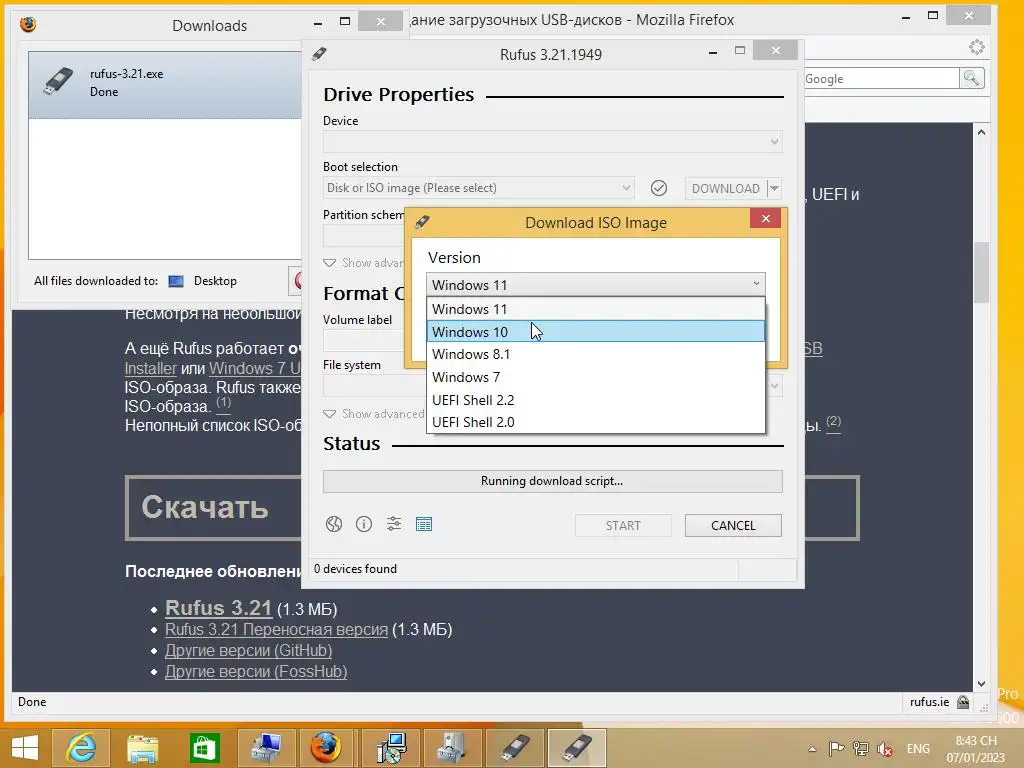Click the first Rufus USB taskbar icon
The height and width of the screenshot is (768, 1024).
click(515, 748)
